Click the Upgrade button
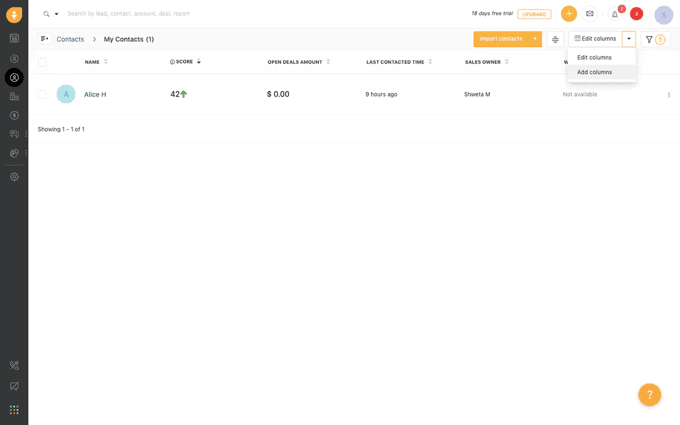The width and height of the screenshot is (680, 425). point(534,14)
